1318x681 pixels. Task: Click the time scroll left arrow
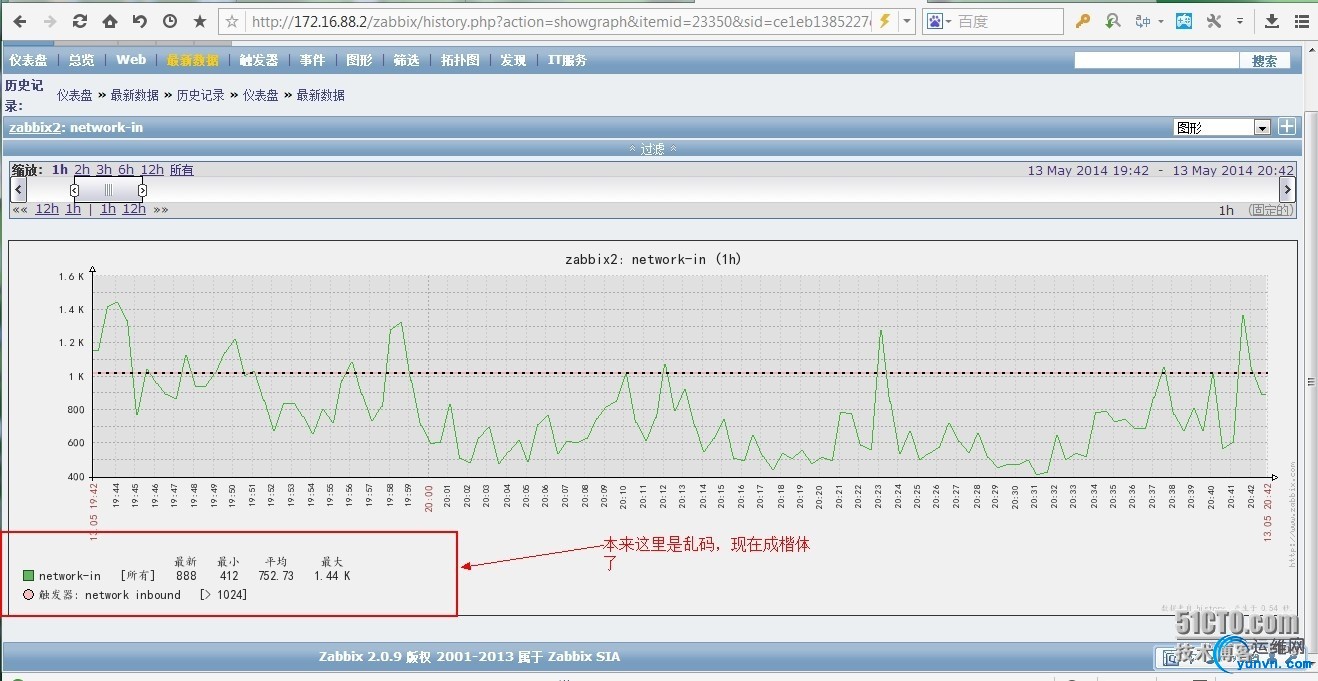pyautogui.click(x=18, y=190)
